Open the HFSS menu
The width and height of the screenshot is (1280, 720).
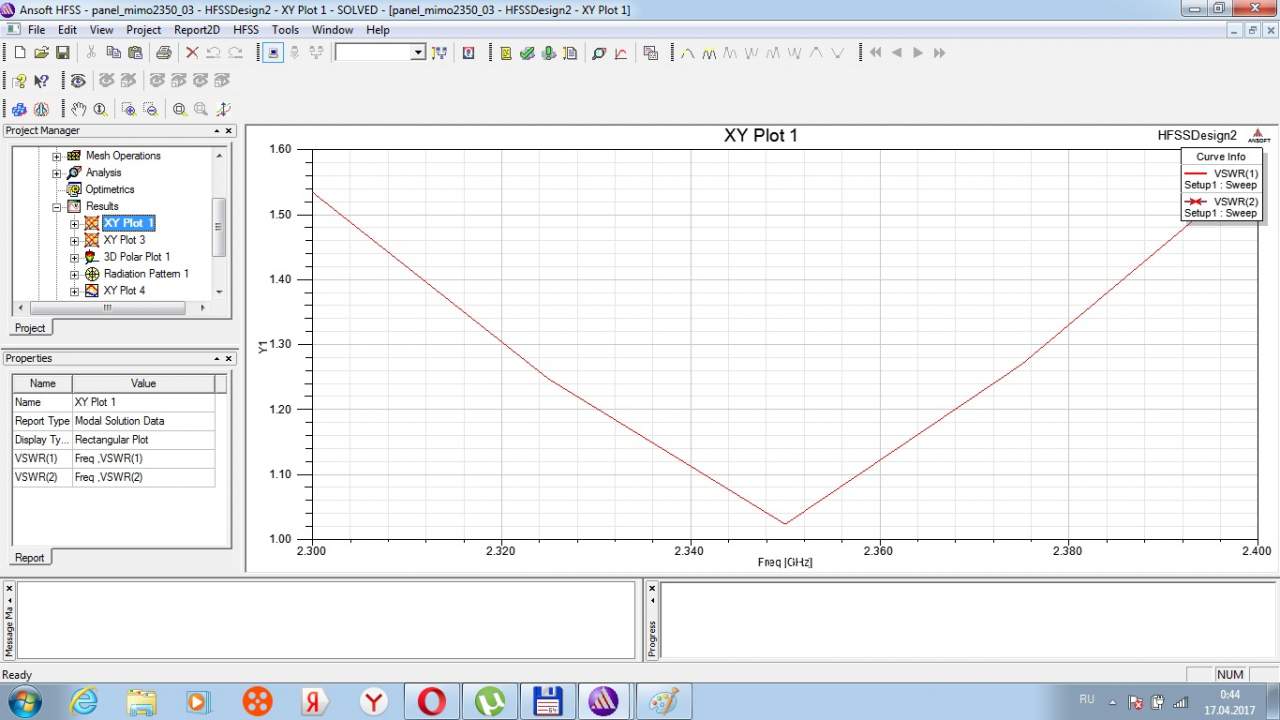tap(245, 30)
